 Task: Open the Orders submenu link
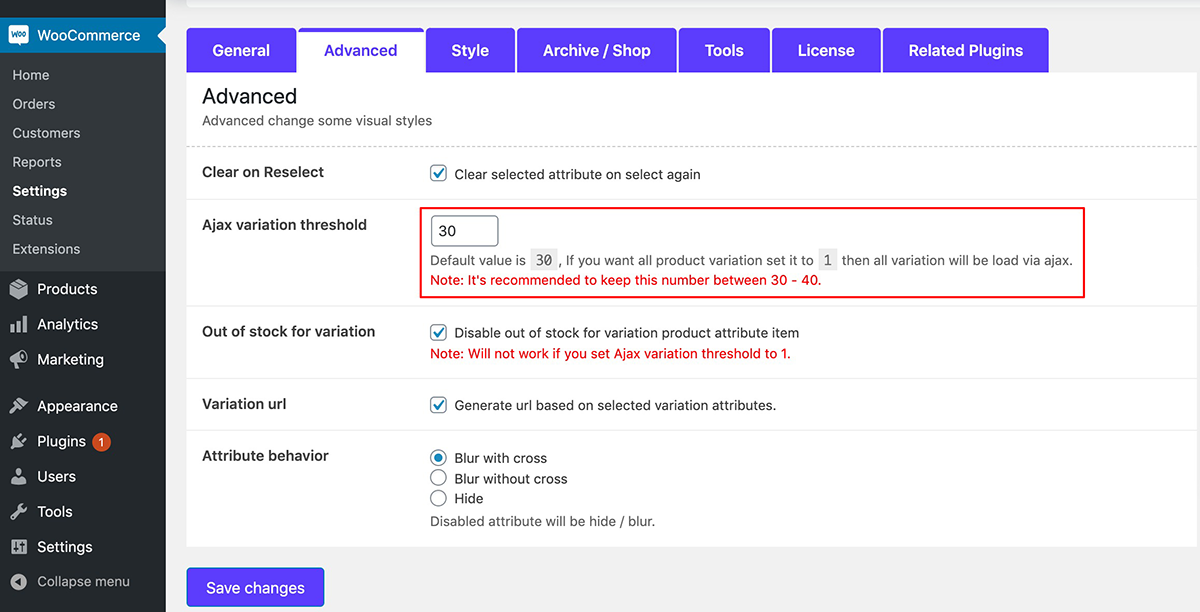pyautogui.click(x=34, y=104)
